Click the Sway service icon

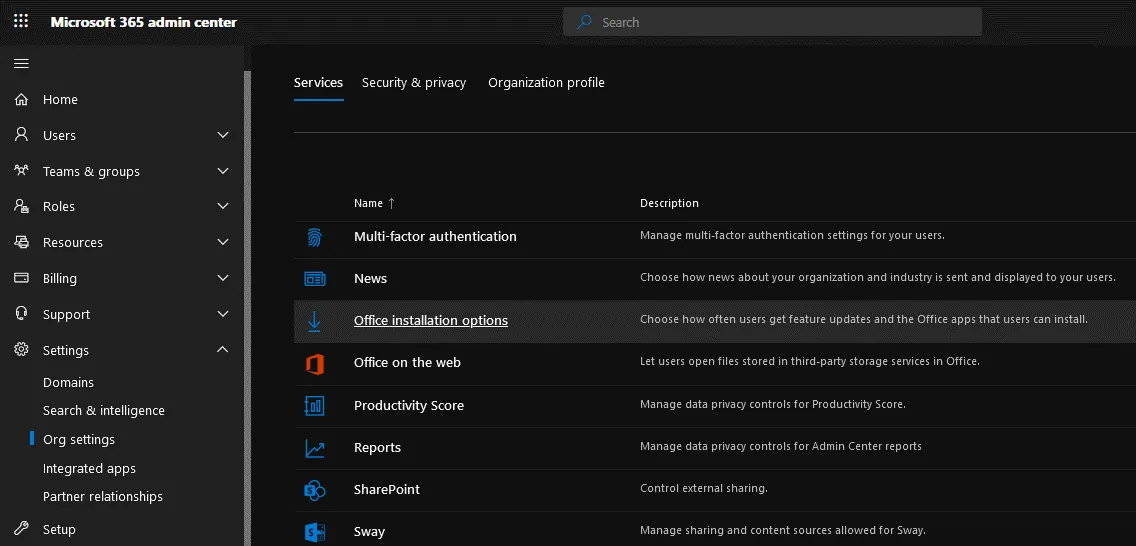coord(314,532)
